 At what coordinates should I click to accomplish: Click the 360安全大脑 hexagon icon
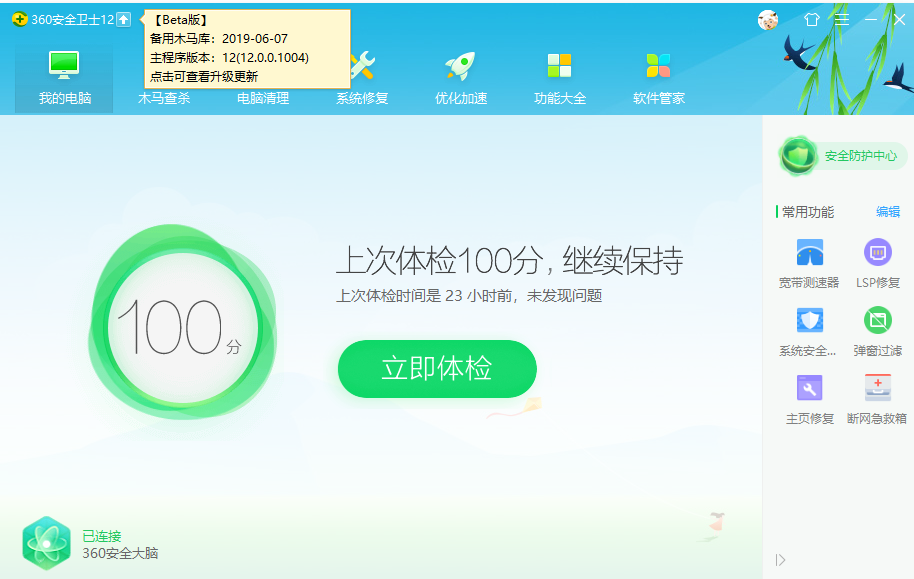point(46,543)
